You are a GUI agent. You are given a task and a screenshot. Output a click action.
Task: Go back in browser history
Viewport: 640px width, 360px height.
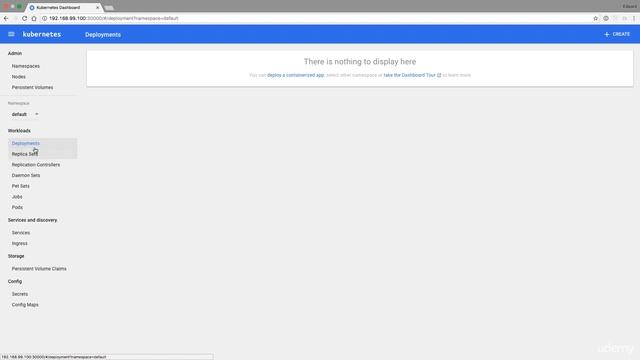coord(6,18)
